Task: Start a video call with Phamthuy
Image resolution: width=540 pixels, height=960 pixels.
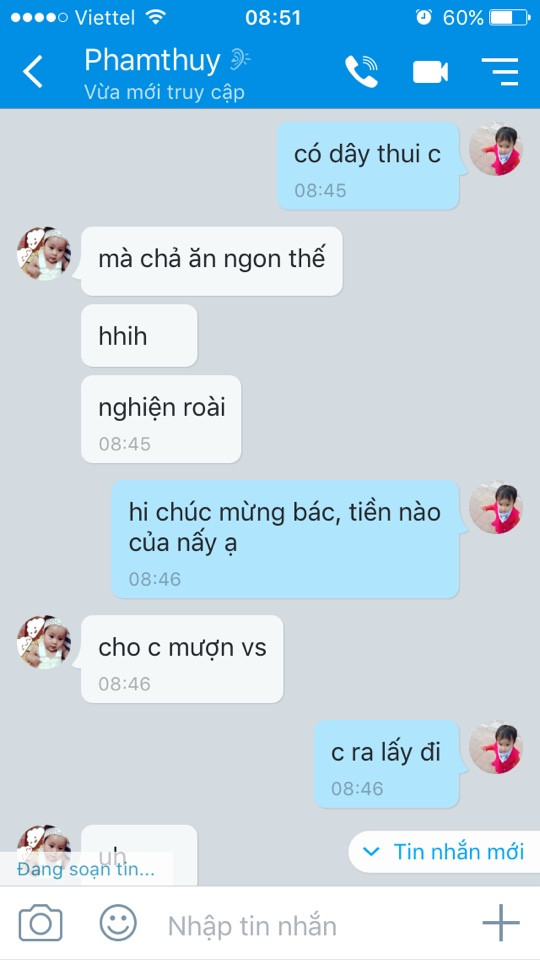Action: tap(430, 72)
